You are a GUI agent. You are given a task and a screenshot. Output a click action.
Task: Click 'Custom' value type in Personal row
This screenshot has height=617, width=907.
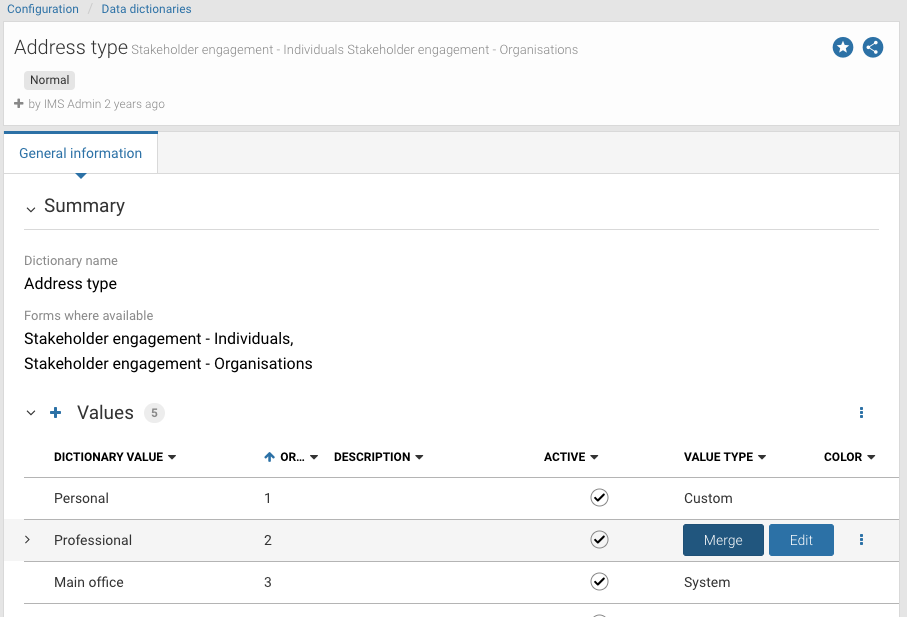708,498
